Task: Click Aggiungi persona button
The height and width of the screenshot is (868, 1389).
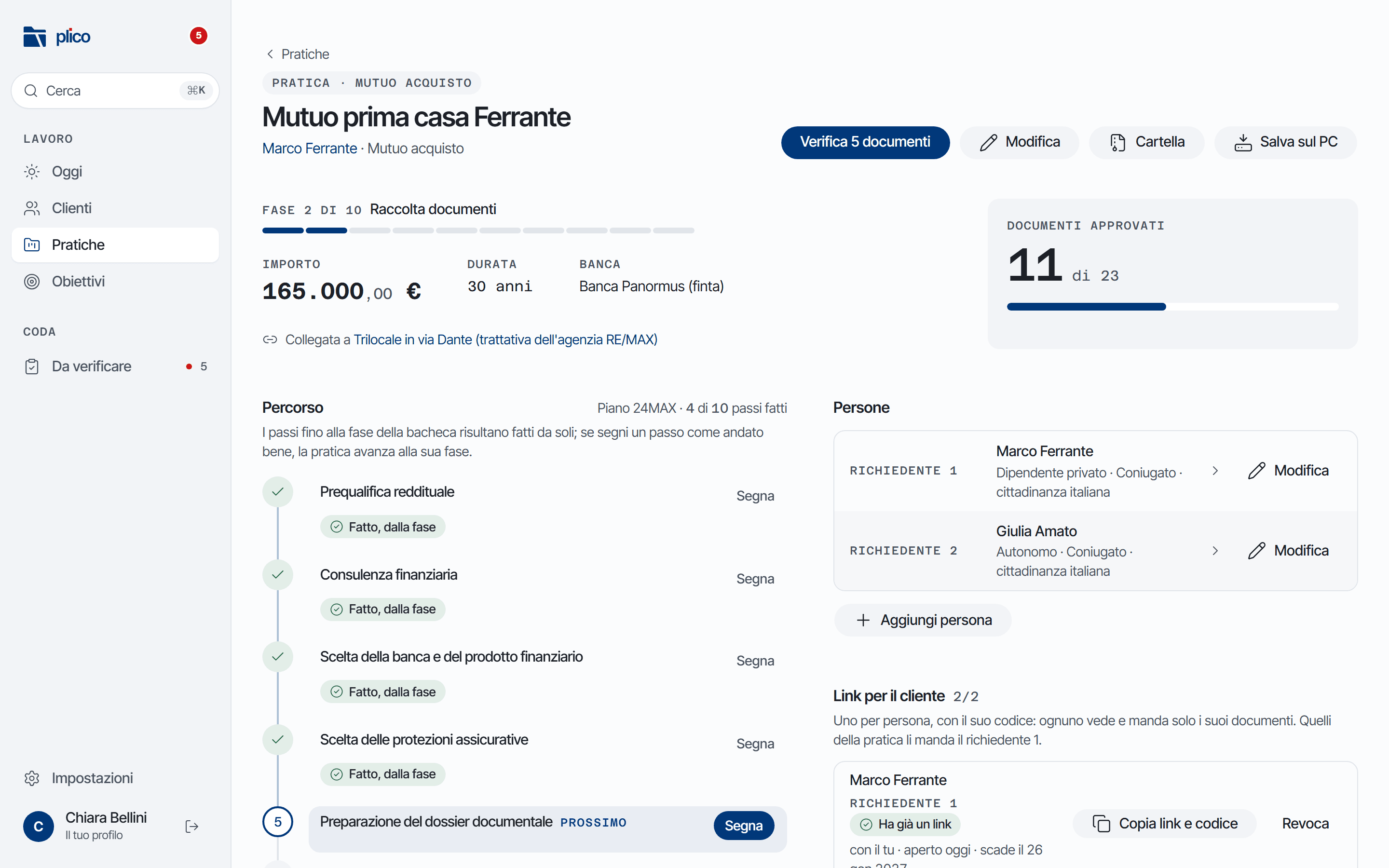Action: coord(923,620)
